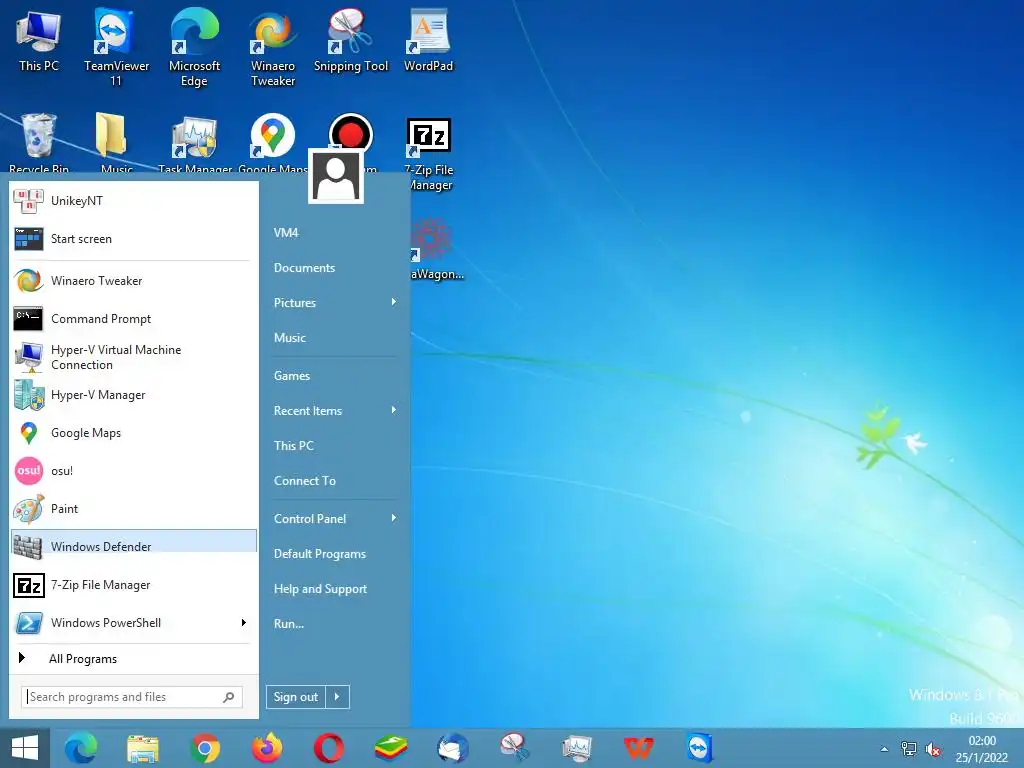Click the user account picture

click(x=336, y=176)
